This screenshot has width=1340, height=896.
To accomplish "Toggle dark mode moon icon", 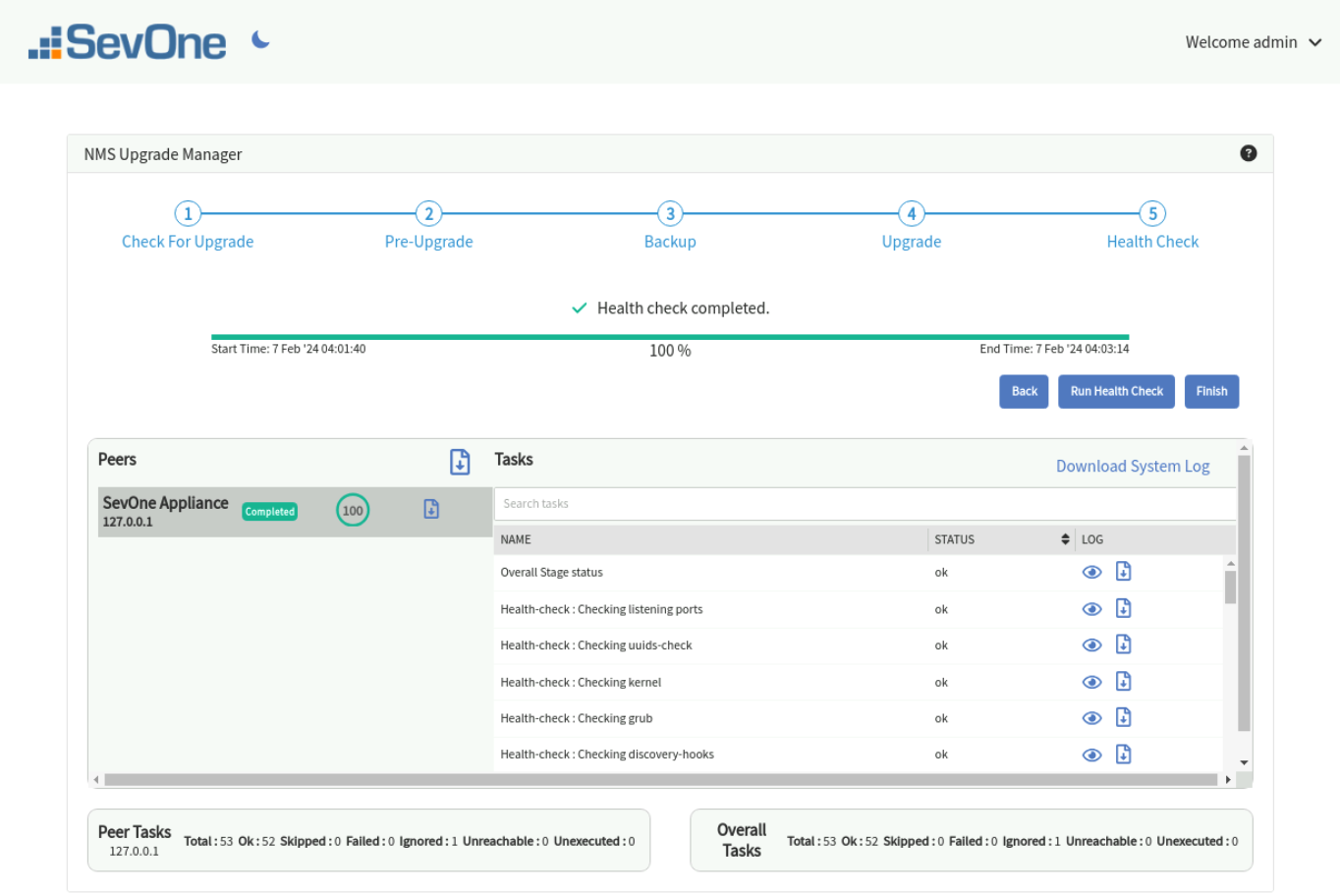I will click(260, 40).
